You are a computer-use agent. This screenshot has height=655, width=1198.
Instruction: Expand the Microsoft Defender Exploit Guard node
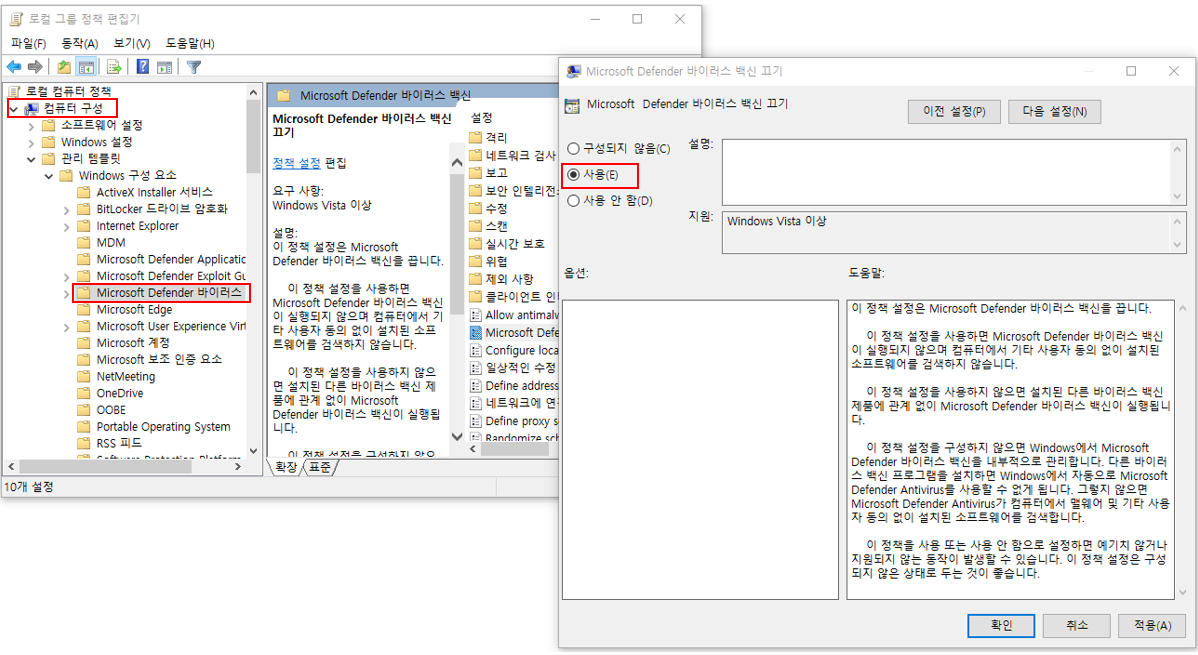click(x=66, y=277)
